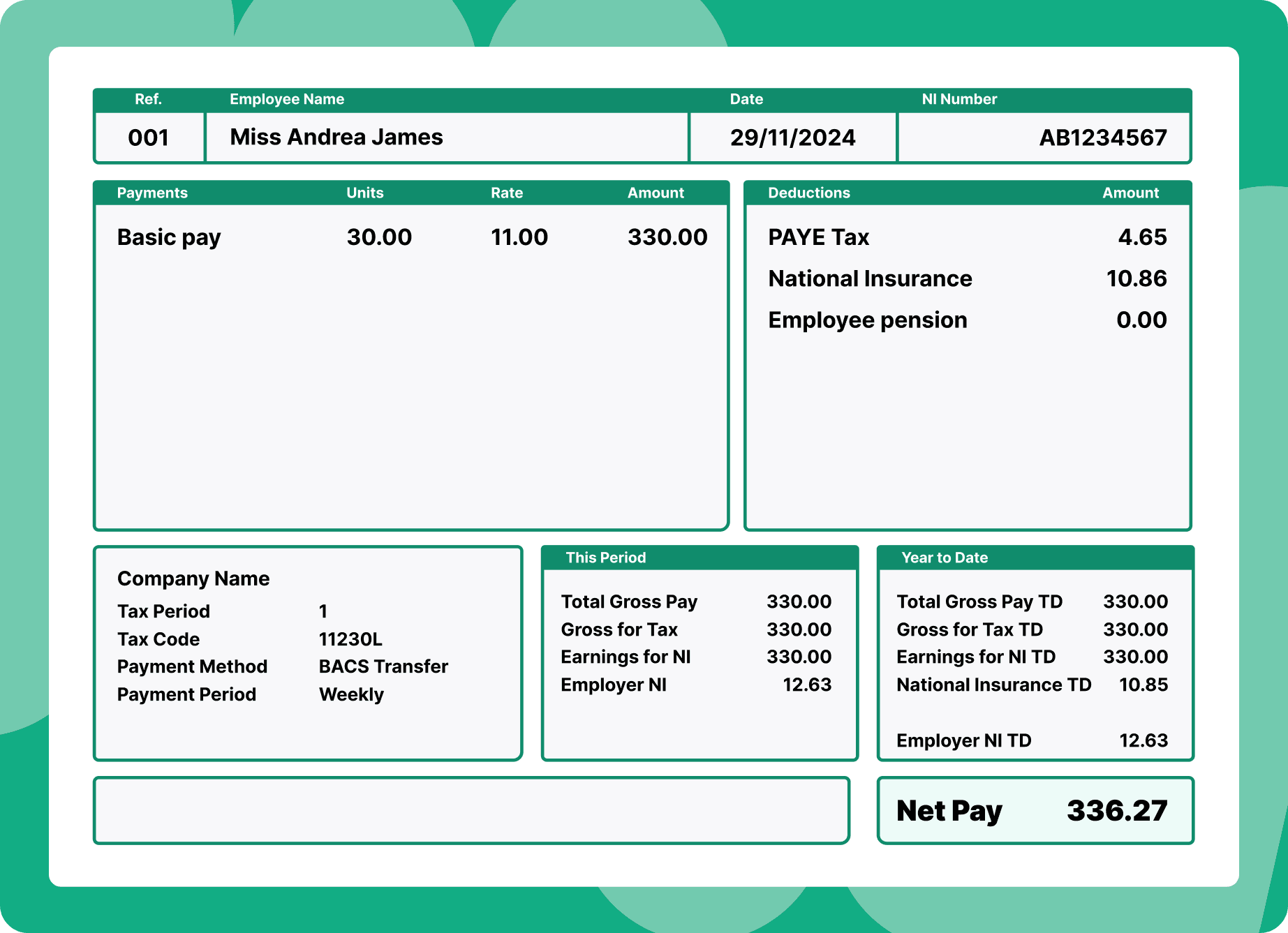Click the Basic pay rate "11.00"

519,237
